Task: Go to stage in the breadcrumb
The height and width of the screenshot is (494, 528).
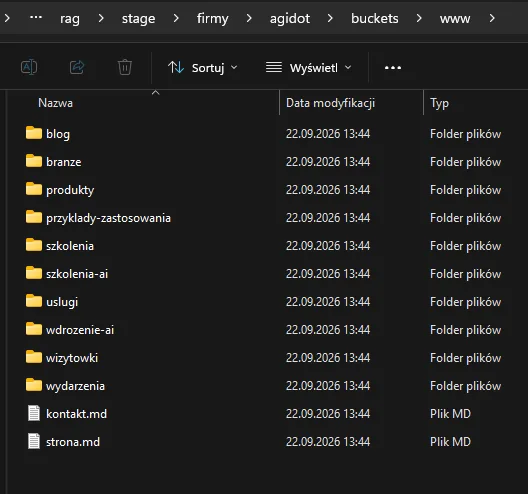Action: 138,19
